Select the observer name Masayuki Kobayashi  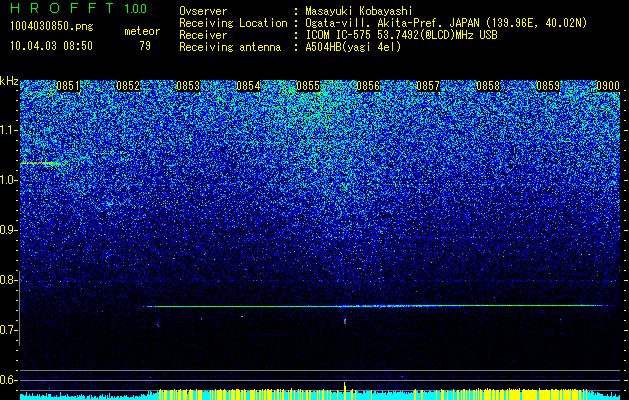click(359, 11)
